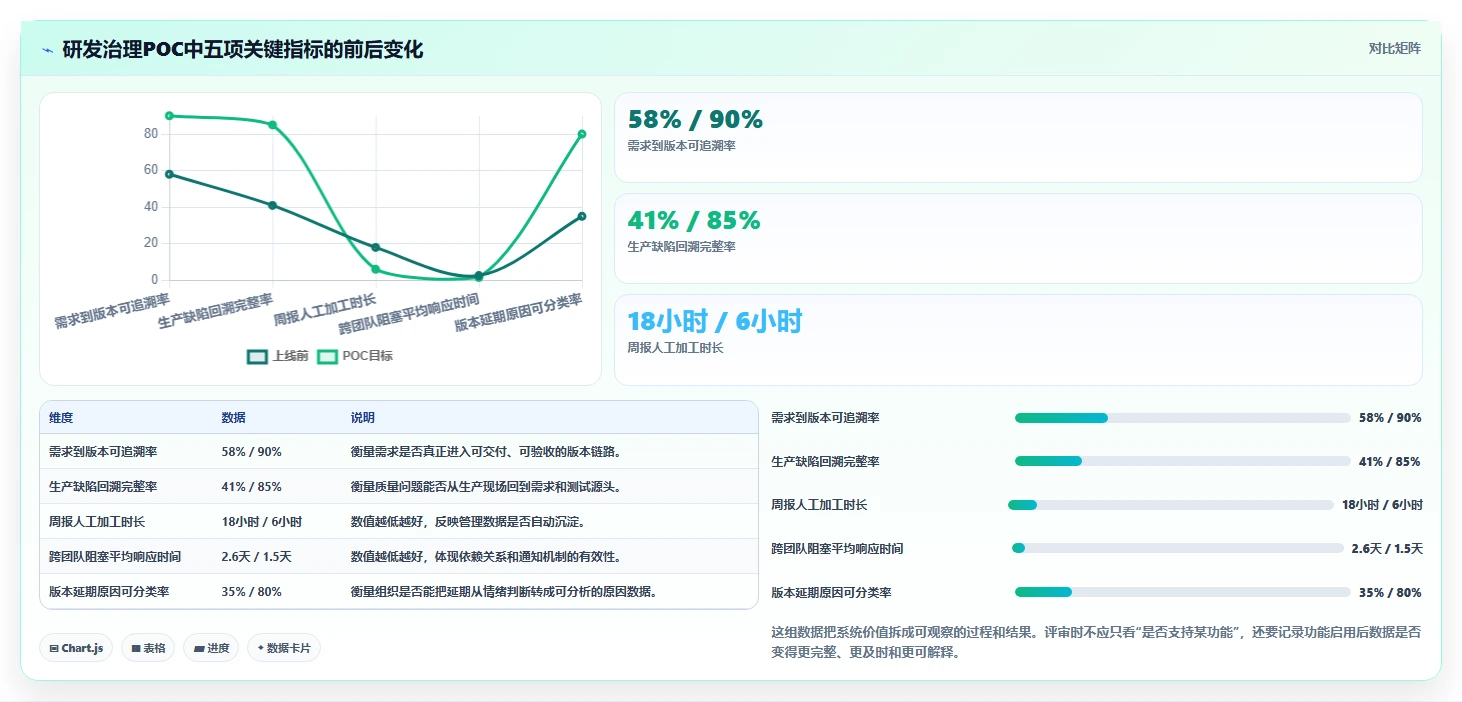This screenshot has width=1462, height=702.
Task: Click 上线前 data point at 58 on chart
Action: (169, 174)
